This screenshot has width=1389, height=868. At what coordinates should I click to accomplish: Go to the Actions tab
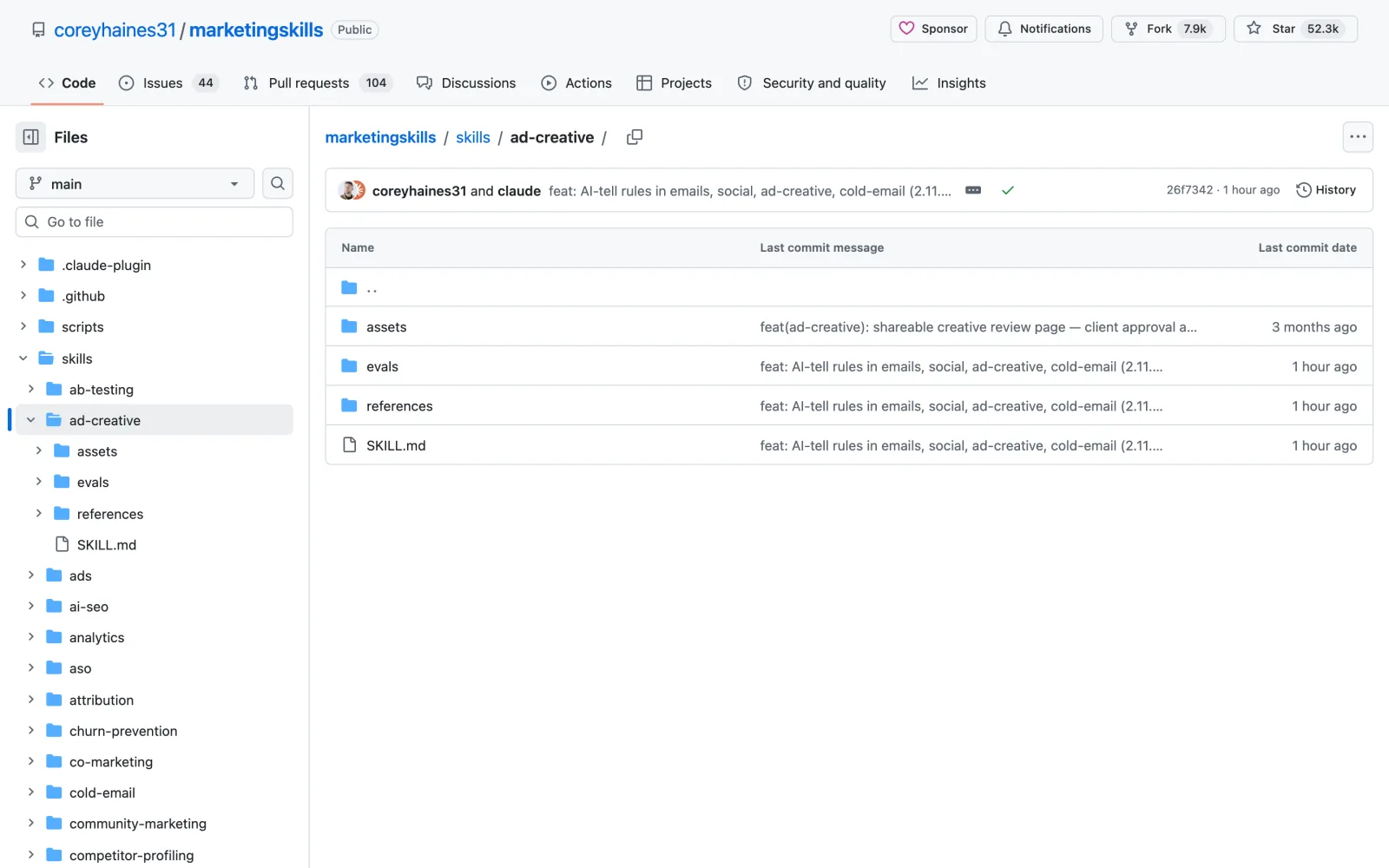[576, 82]
